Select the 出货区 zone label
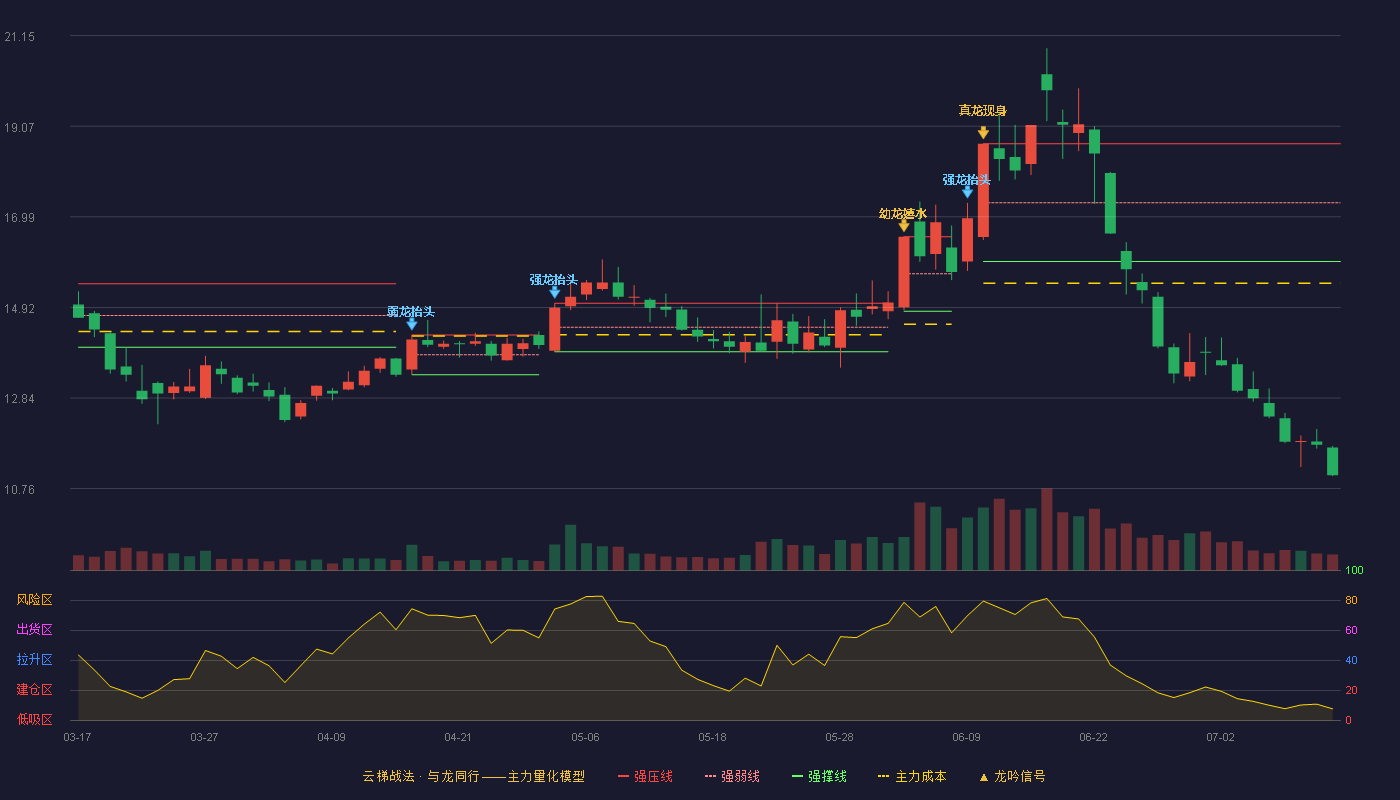 [x=34, y=630]
